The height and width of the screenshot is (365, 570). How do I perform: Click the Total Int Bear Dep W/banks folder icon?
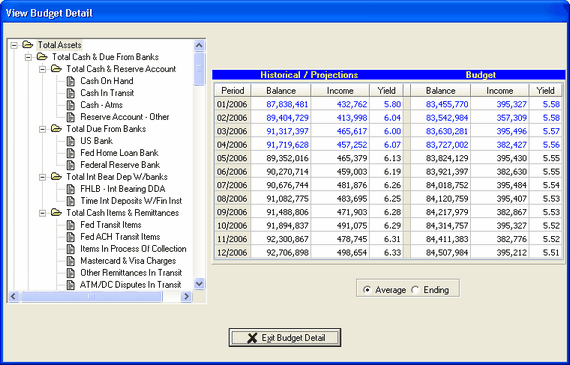[x=56, y=177]
